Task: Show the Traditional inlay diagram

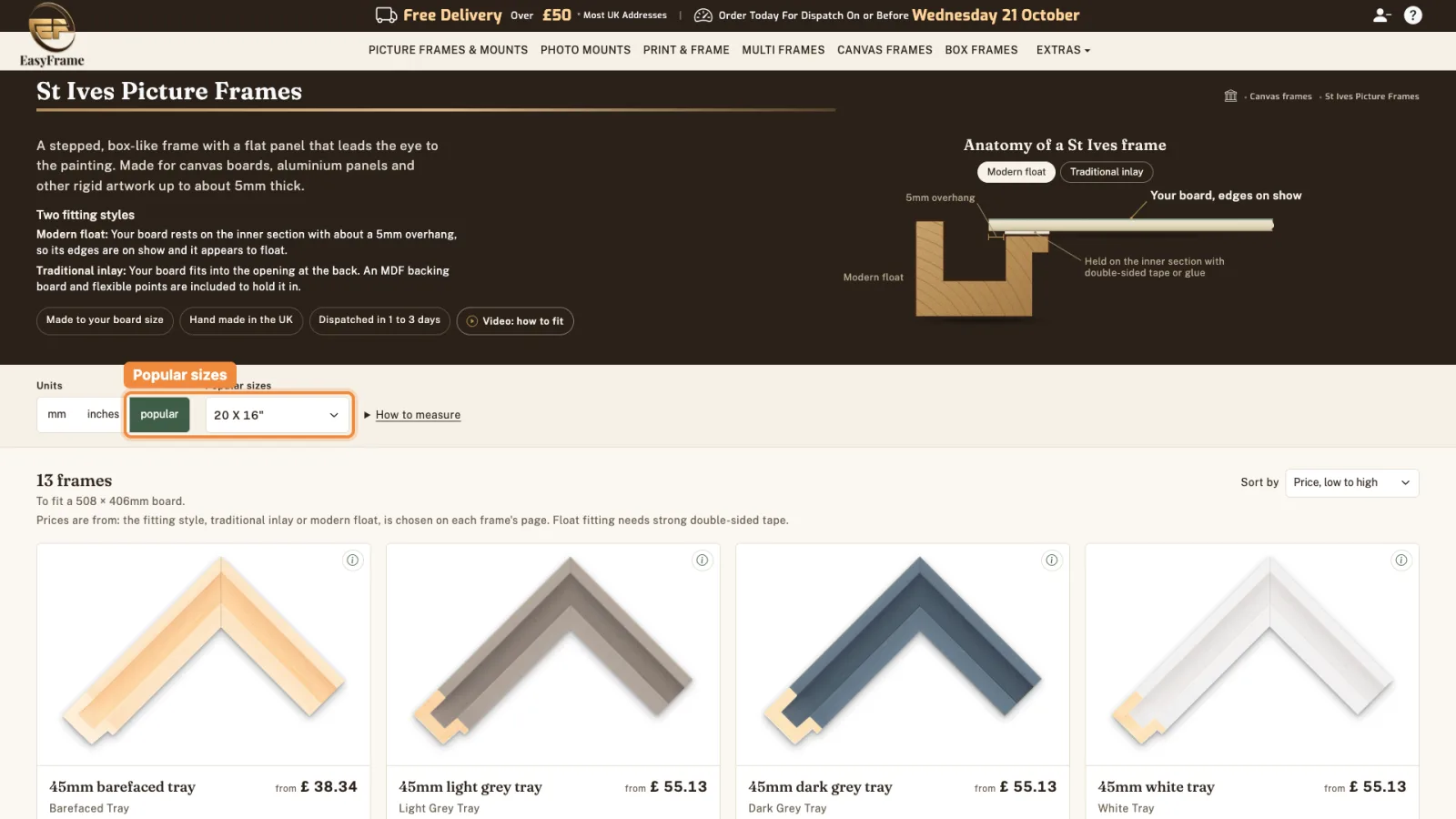Action: point(1107,172)
